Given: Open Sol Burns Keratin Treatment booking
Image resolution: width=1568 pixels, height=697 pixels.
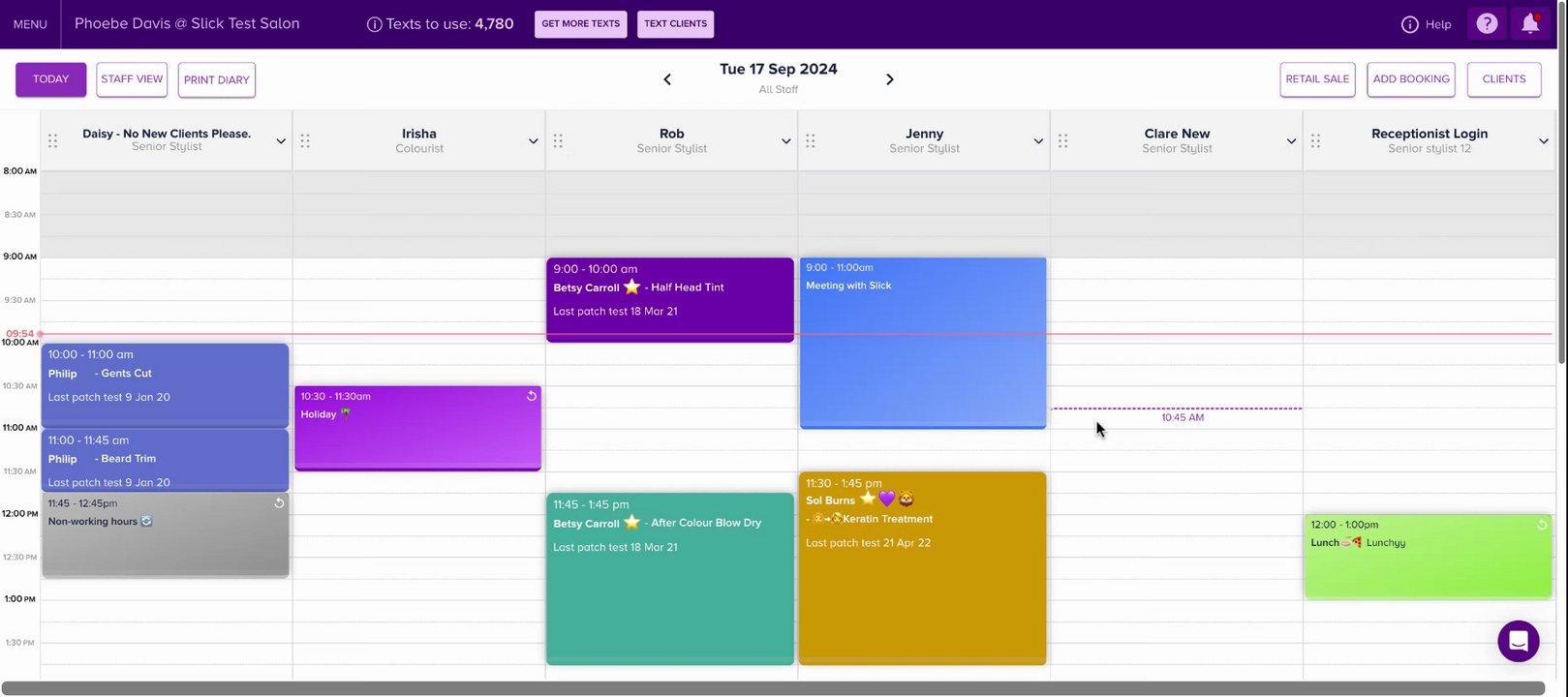Looking at the screenshot, I should (923, 568).
